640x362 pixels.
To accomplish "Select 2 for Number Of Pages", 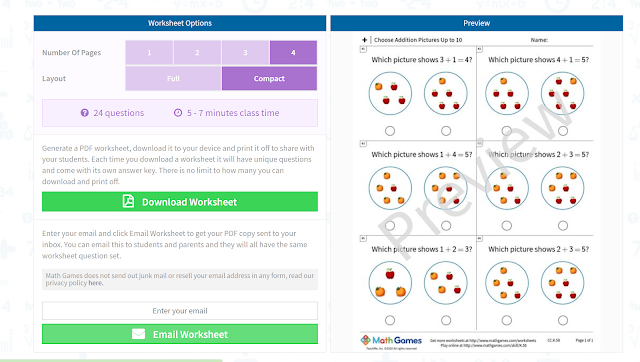I will (x=197, y=53).
